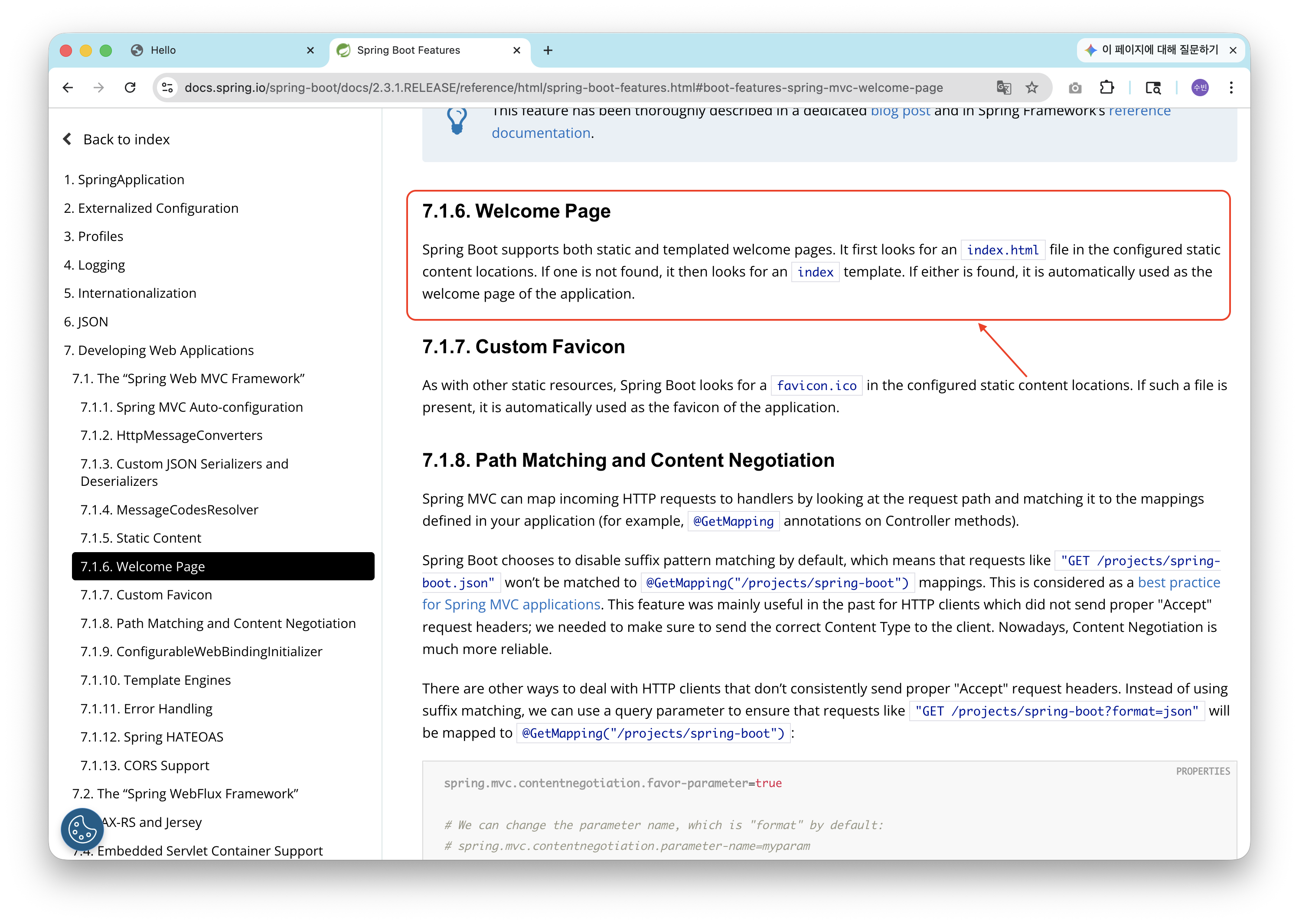This screenshot has height=924, width=1299.
Task: Click the camera screenshot extension icon
Action: [x=1075, y=88]
